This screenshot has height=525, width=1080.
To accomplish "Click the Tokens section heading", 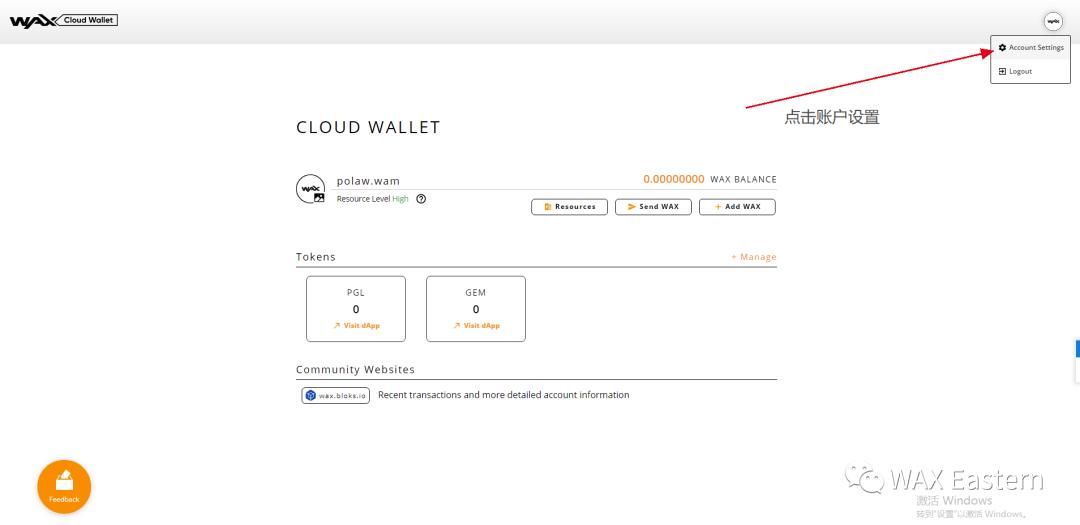I will tap(315, 256).
